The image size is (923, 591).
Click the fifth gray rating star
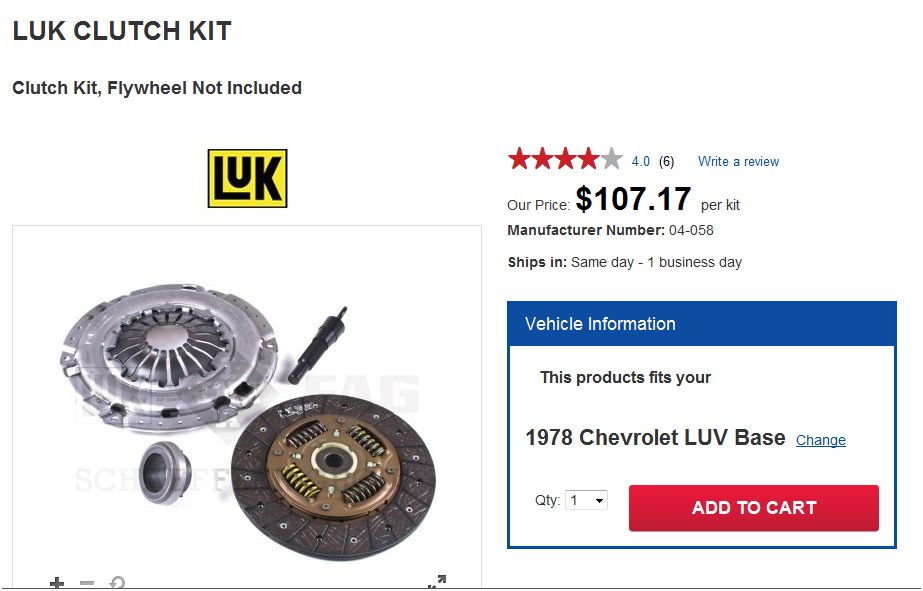(612, 159)
